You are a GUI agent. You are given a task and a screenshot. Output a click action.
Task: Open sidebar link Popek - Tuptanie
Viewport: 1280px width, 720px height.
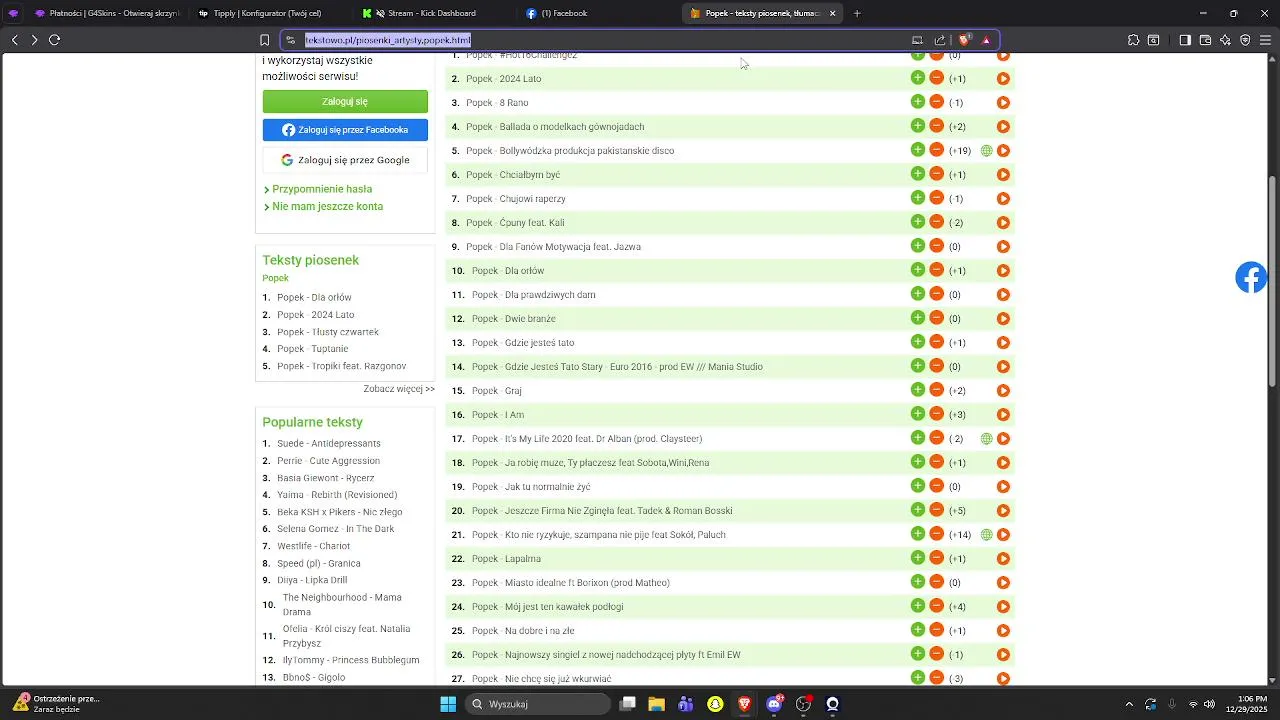click(313, 349)
